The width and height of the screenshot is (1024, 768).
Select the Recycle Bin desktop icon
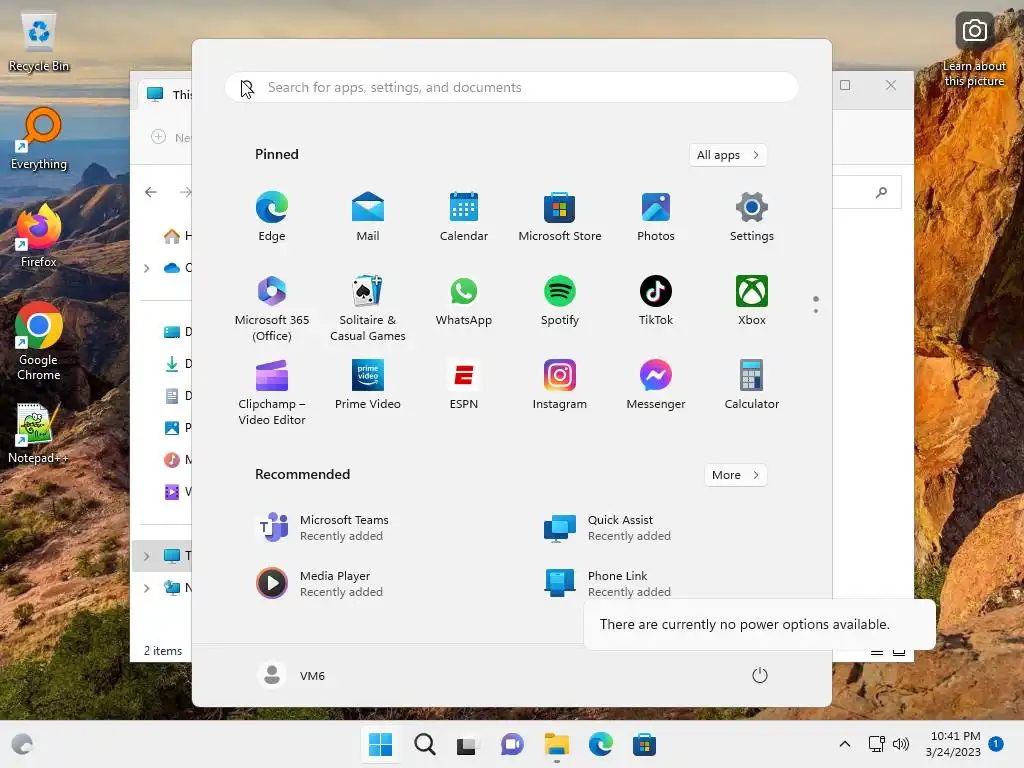(39, 42)
